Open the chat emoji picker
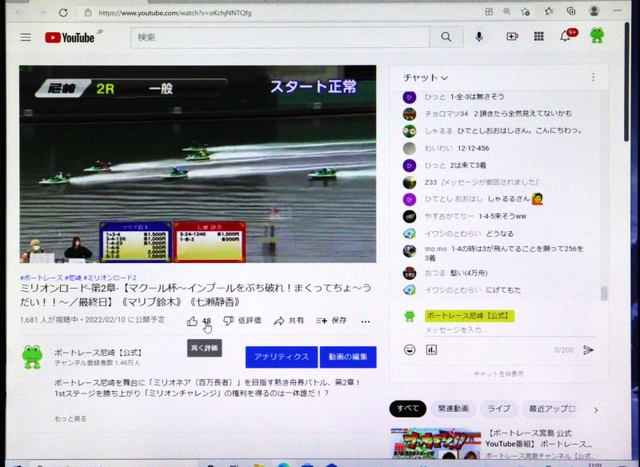This screenshot has width=640, height=467. [x=409, y=349]
